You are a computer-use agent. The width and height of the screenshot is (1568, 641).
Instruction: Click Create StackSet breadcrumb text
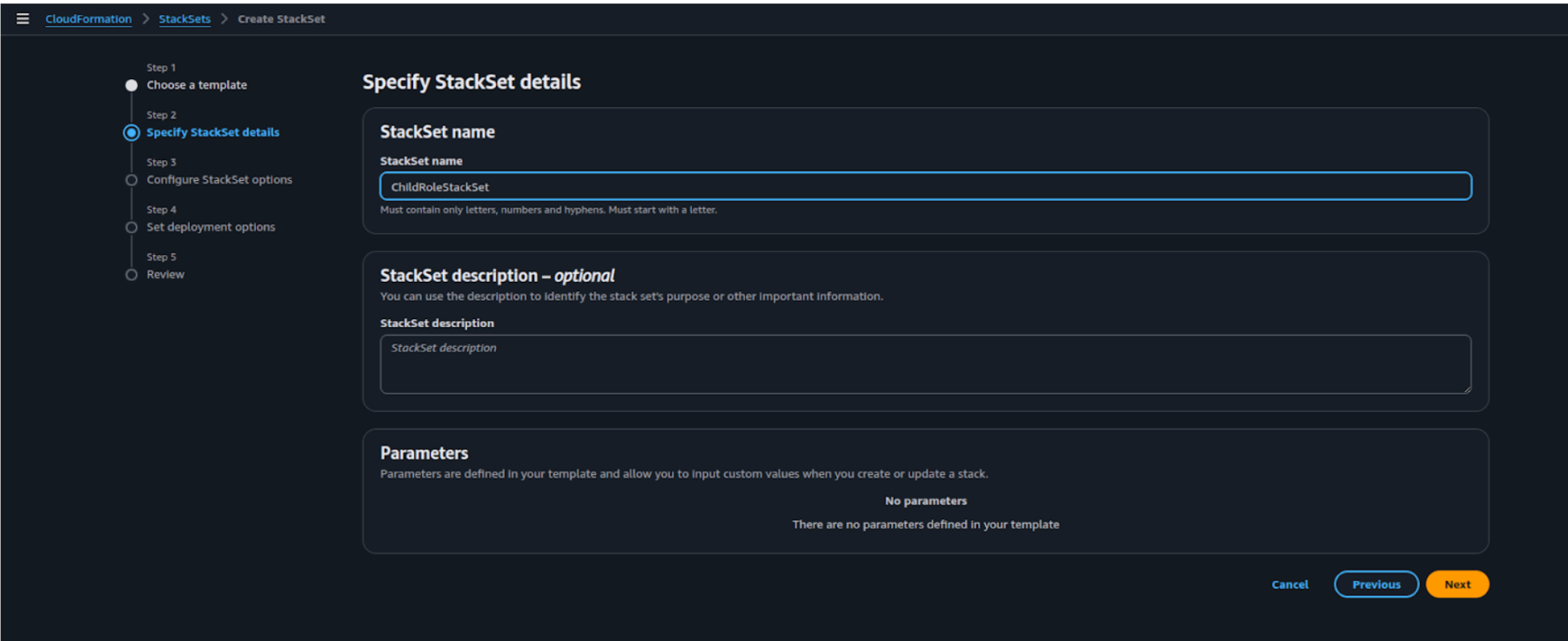[x=281, y=18]
